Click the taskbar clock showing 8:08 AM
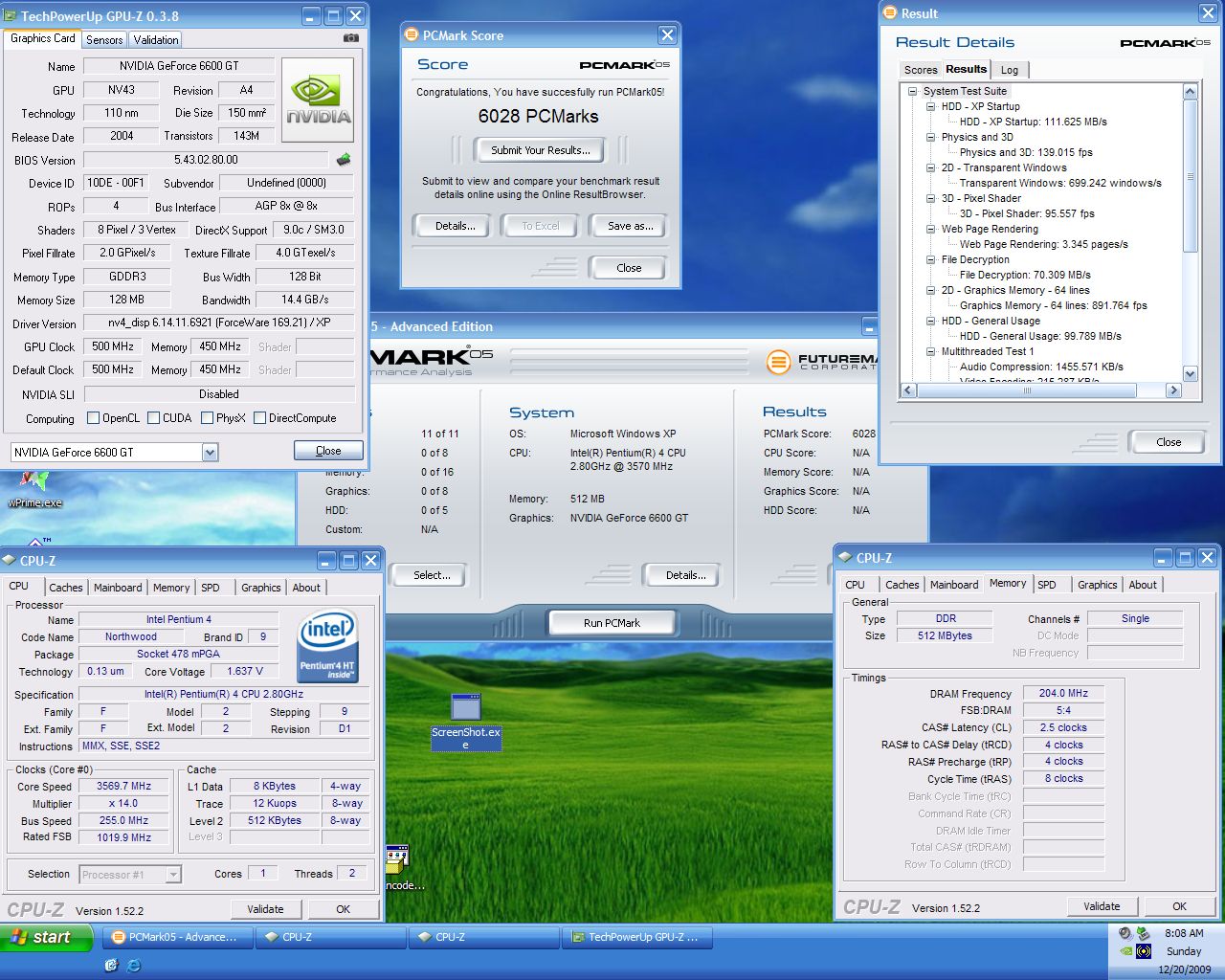This screenshot has width=1225, height=980. [1184, 933]
